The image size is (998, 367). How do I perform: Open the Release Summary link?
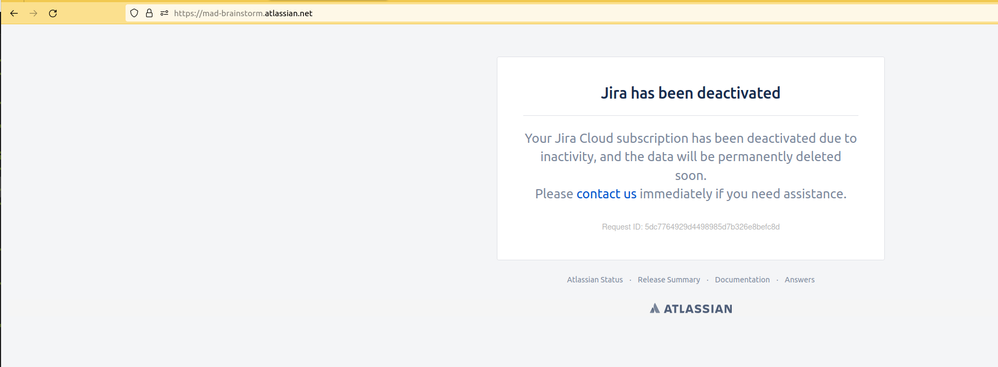tap(668, 280)
